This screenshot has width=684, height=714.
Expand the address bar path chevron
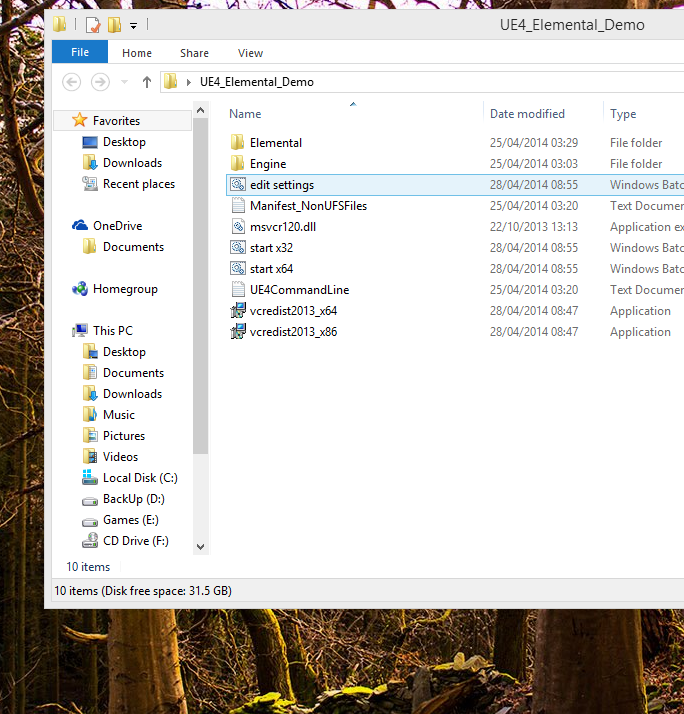tap(189, 82)
